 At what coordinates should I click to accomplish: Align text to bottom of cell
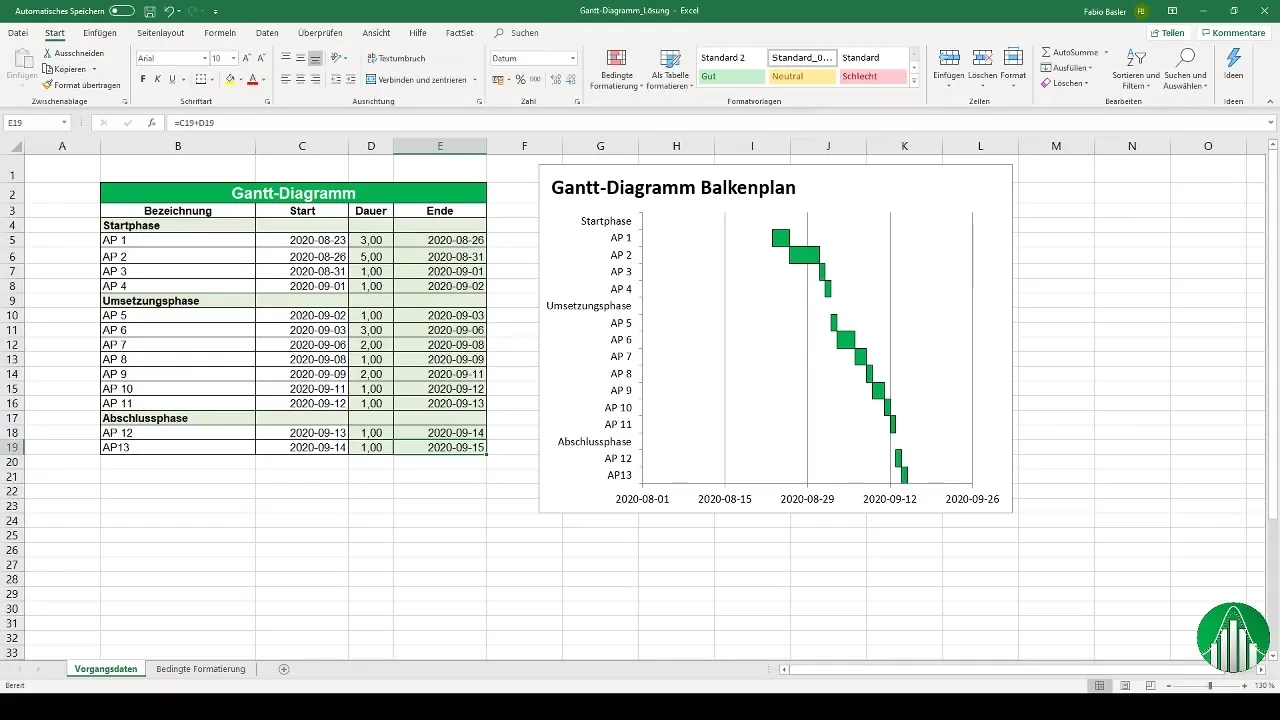pos(315,58)
